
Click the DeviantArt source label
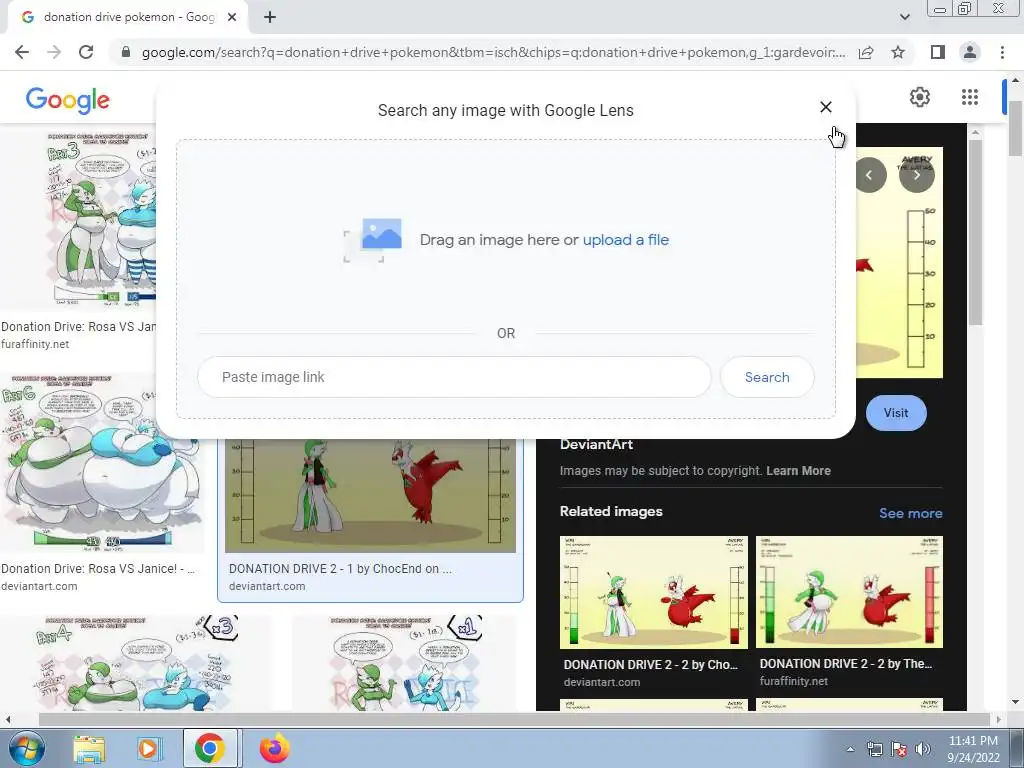click(x=596, y=444)
